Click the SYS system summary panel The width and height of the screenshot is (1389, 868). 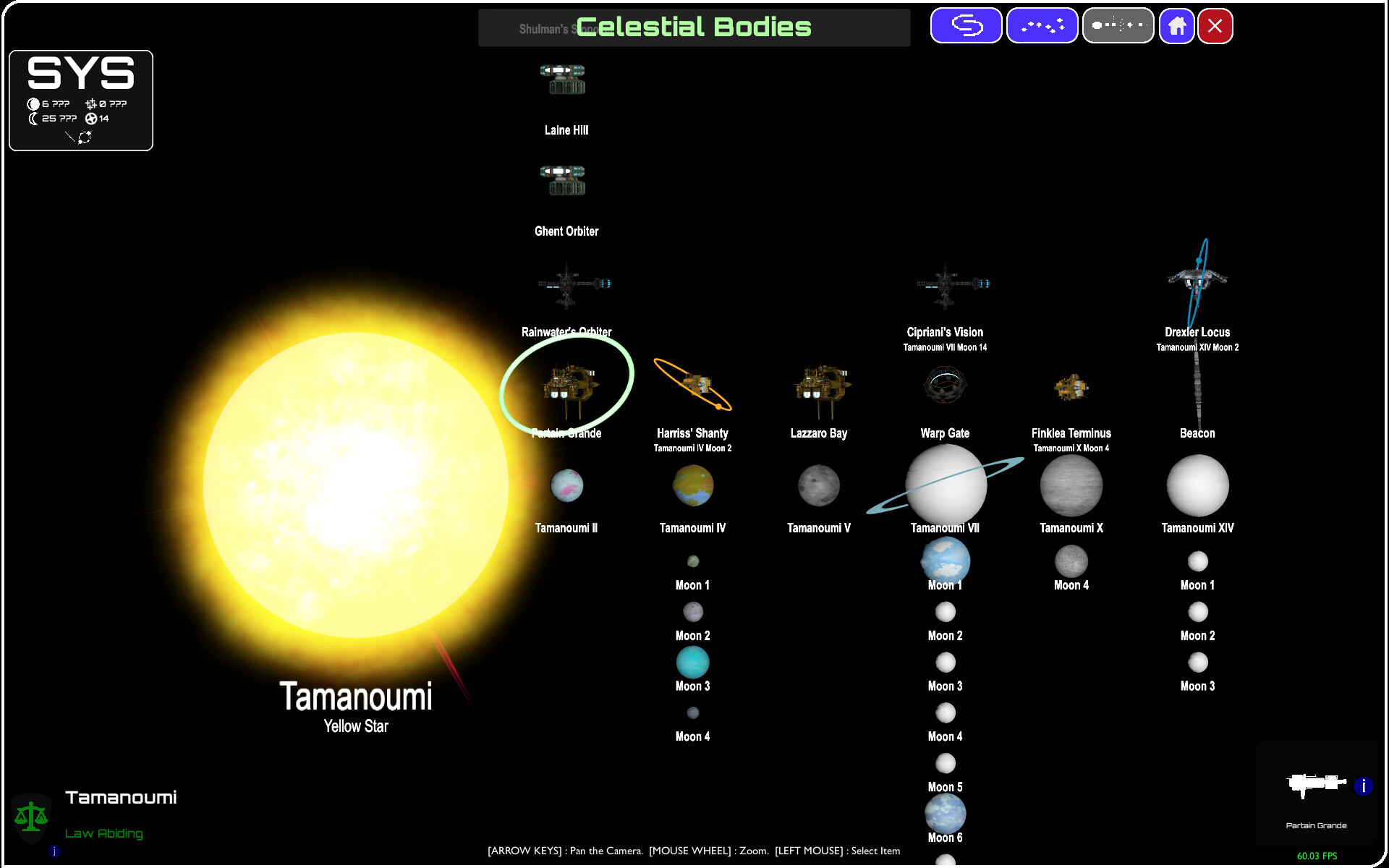tap(81, 101)
